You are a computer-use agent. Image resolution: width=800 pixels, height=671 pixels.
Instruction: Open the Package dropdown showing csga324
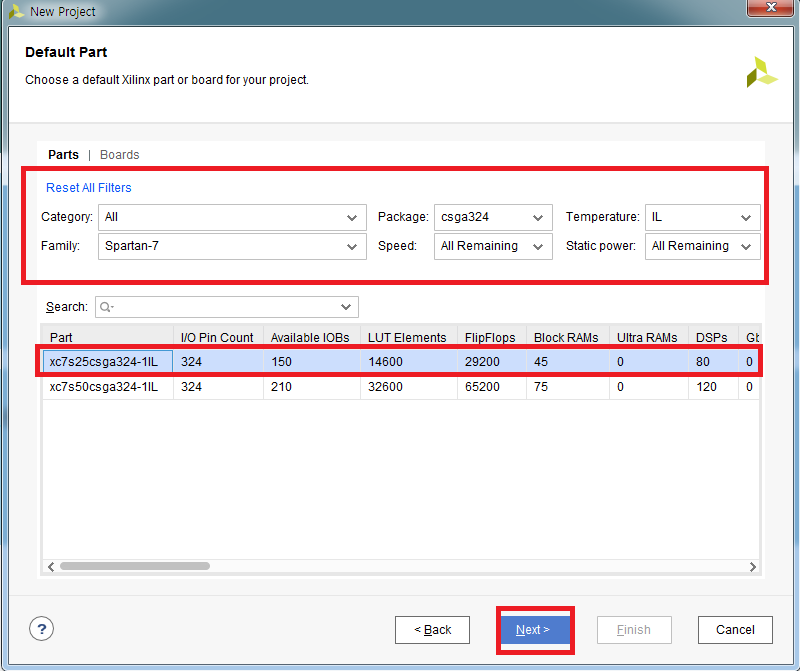tap(493, 217)
